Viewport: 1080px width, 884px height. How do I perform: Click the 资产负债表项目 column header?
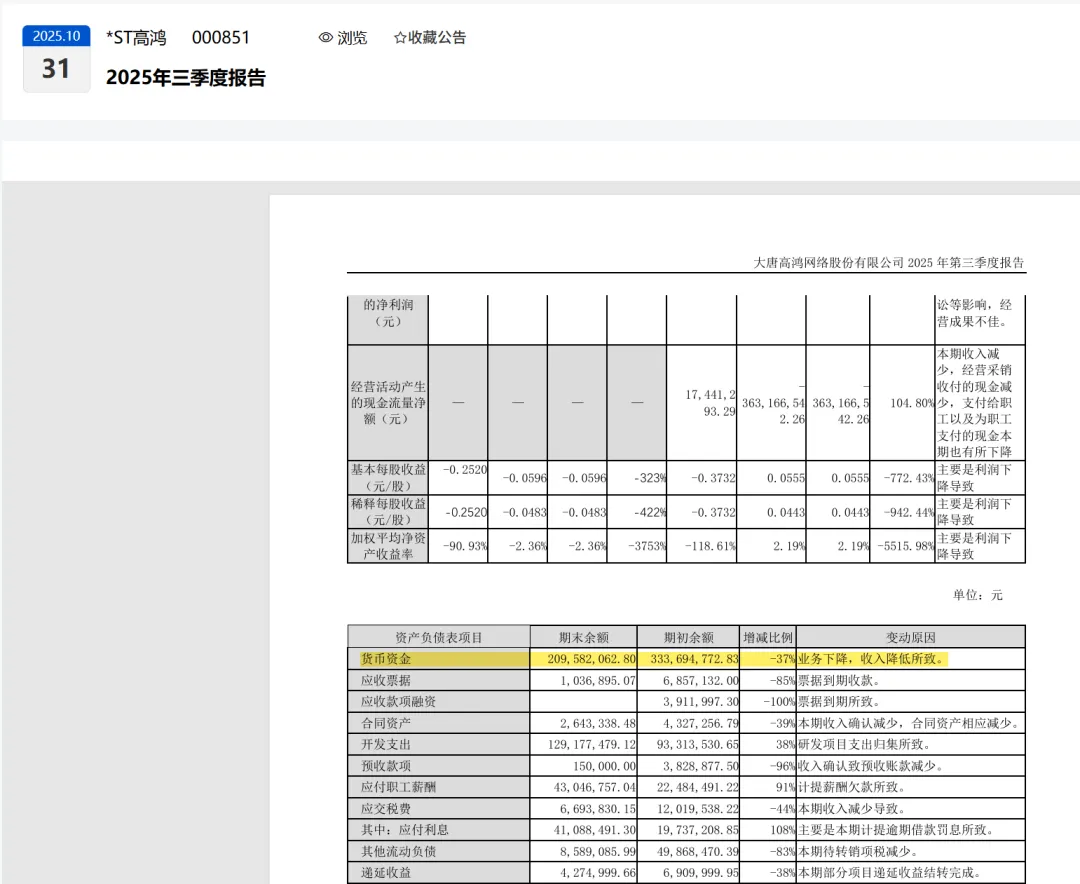tap(439, 637)
